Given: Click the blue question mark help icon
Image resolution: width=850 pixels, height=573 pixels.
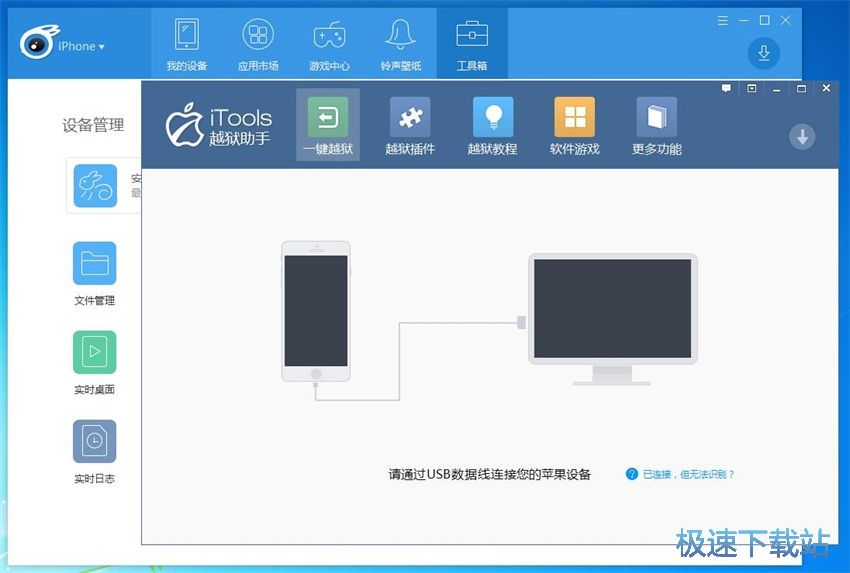Looking at the screenshot, I should [632, 474].
